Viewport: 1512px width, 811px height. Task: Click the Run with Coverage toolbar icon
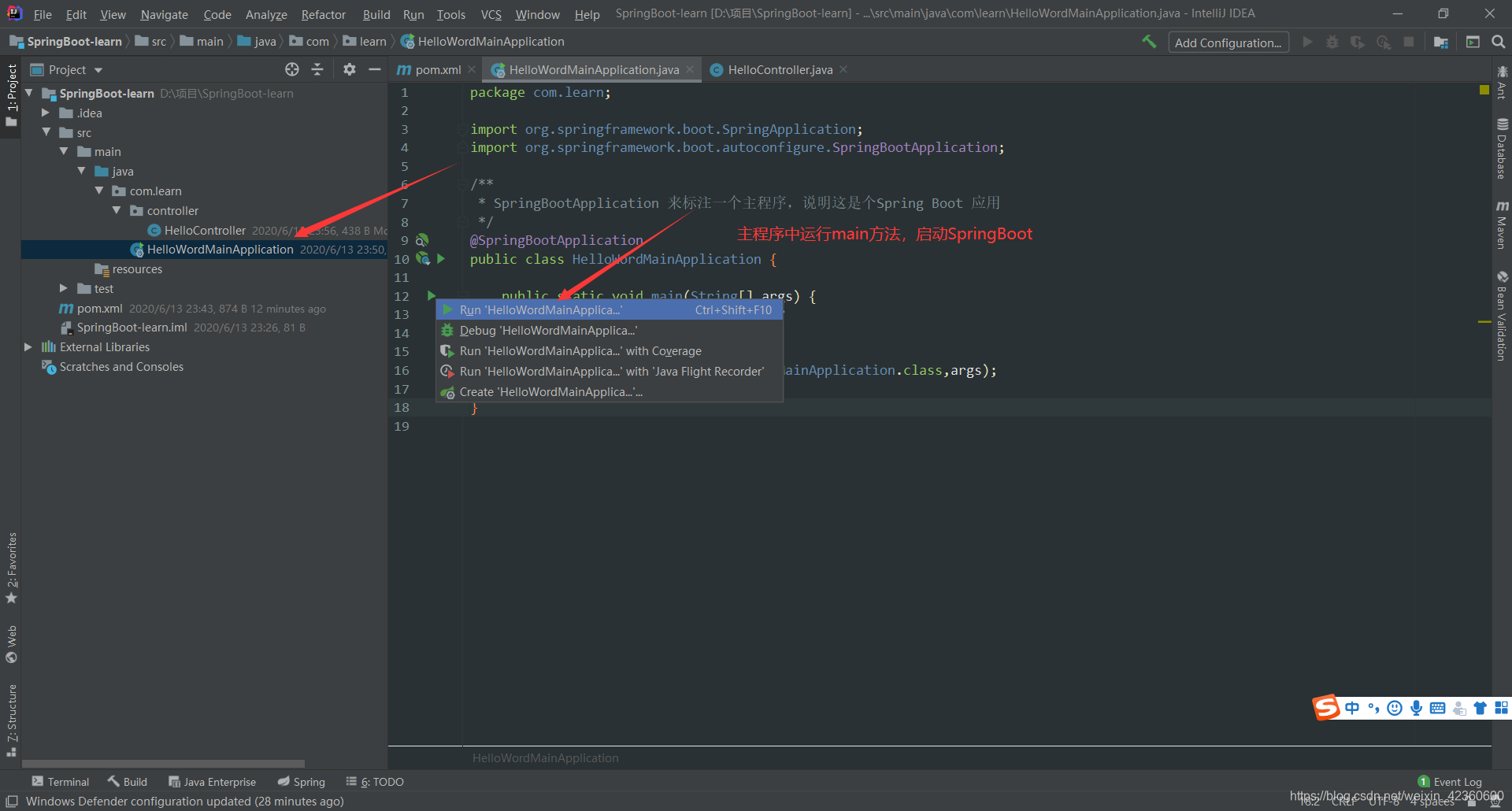click(x=1358, y=42)
